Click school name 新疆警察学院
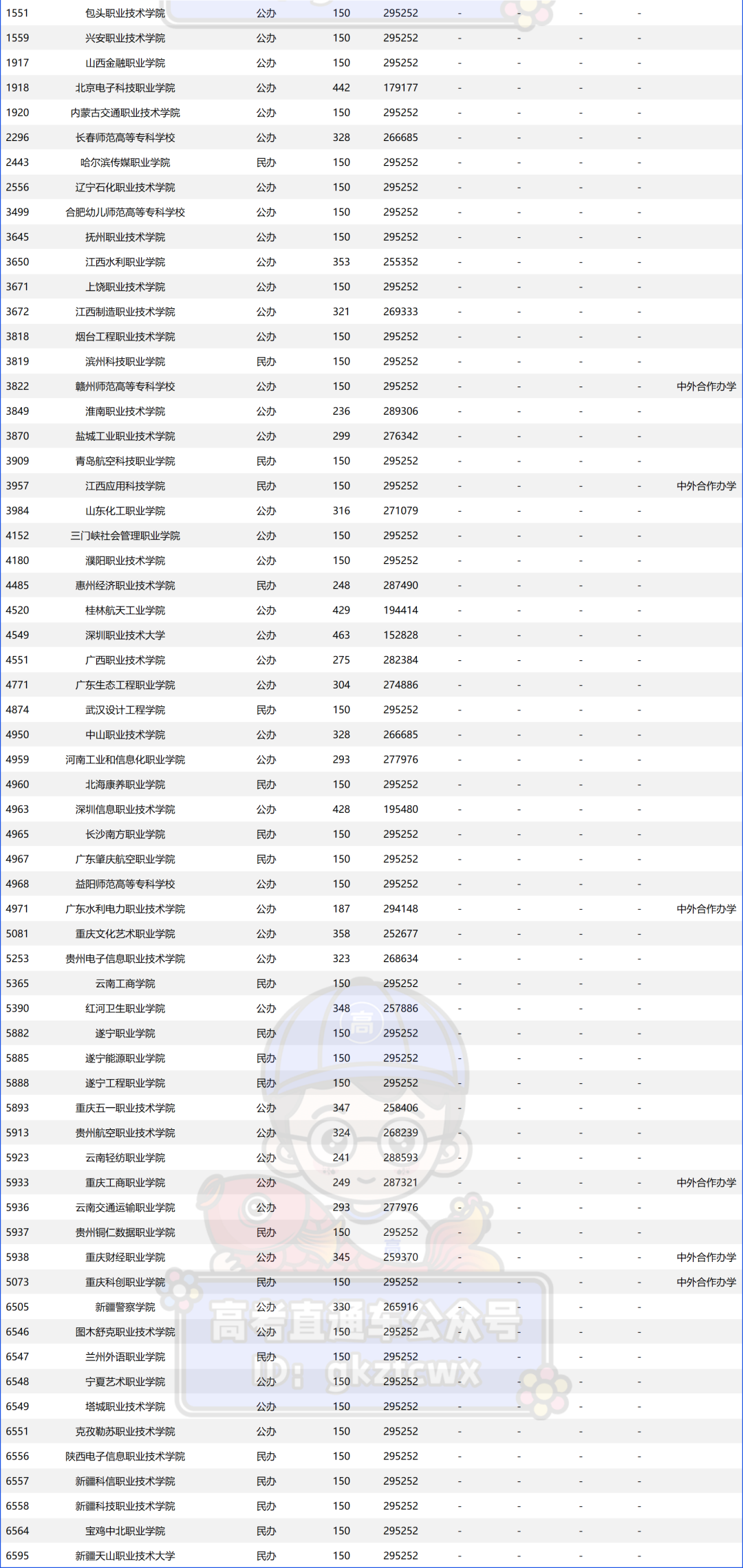Viewport: 743px width, 1568px height. point(125,1307)
